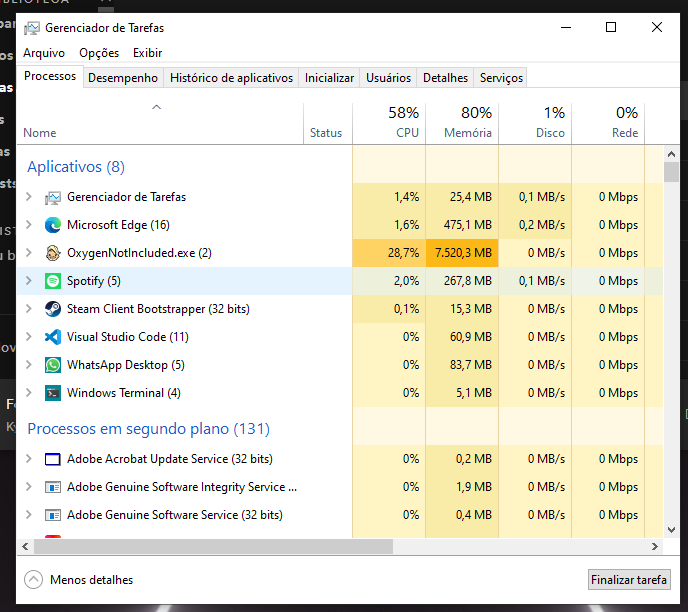This screenshot has width=688, height=612.
Task: Click the WhatsApp Desktop icon
Action: pyautogui.click(x=53, y=365)
